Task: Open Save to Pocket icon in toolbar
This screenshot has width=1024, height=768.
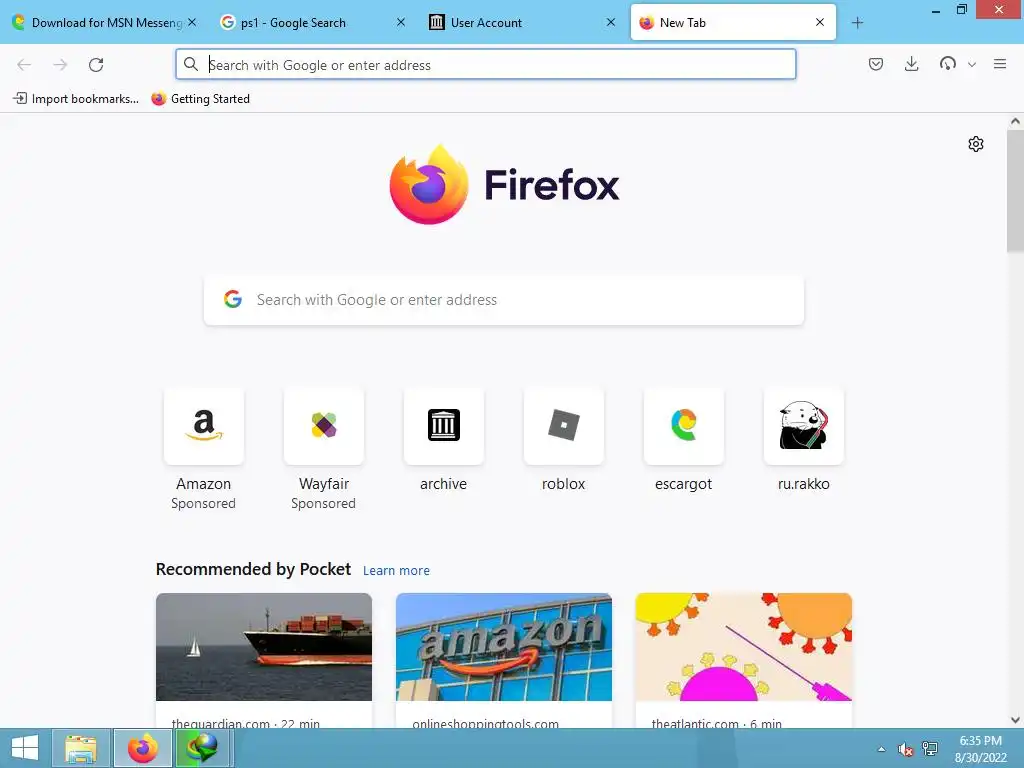Action: (876, 64)
